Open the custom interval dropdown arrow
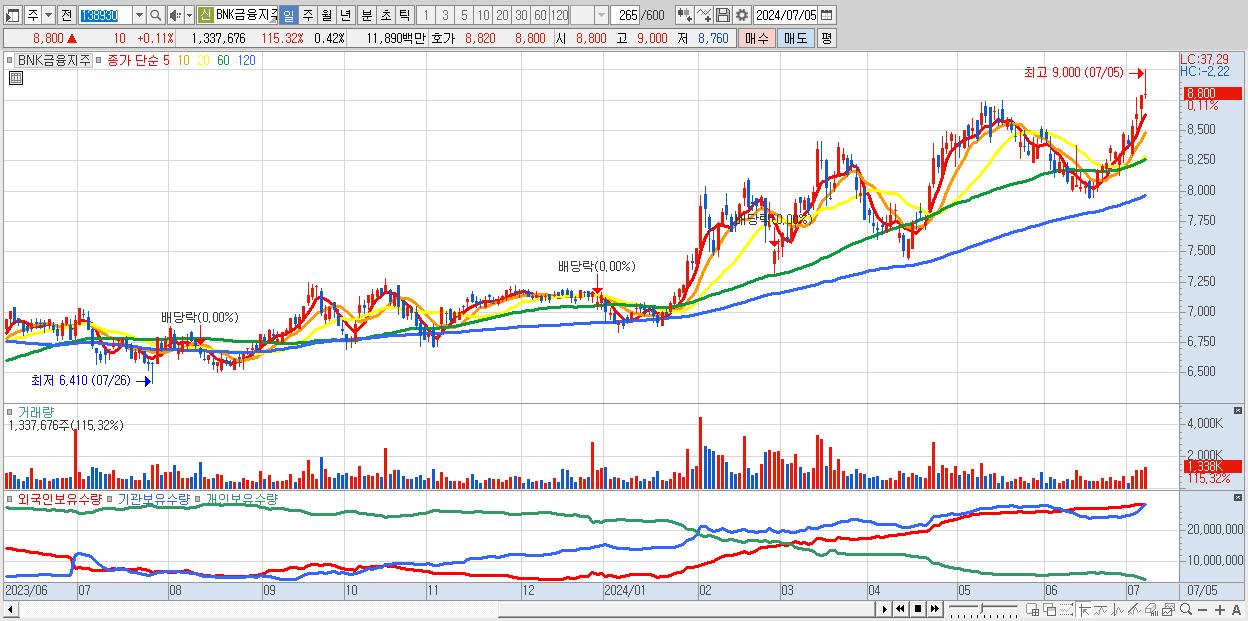The height and width of the screenshot is (621, 1248). point(601,15)
